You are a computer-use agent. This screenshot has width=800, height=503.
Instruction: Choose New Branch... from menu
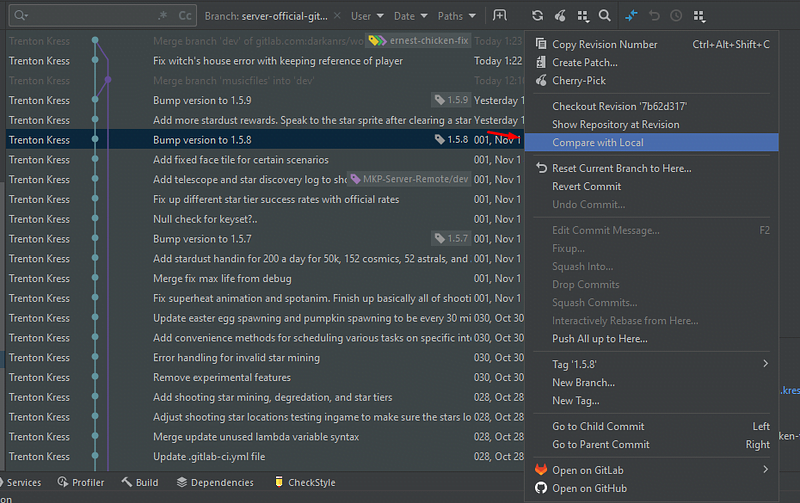point(652,383)
